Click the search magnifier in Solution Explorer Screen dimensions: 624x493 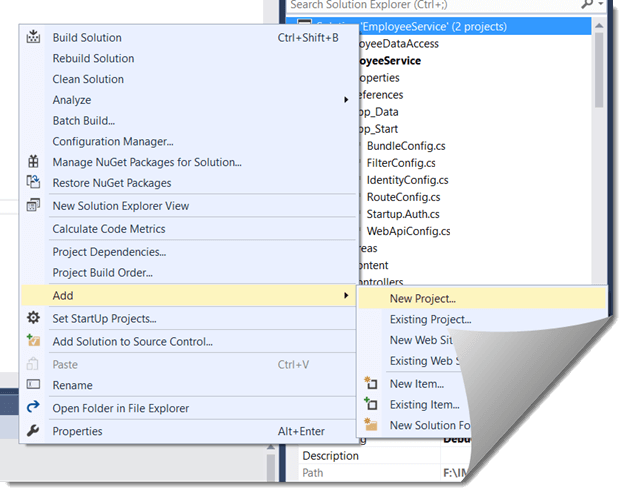click(x=587, y=4)
